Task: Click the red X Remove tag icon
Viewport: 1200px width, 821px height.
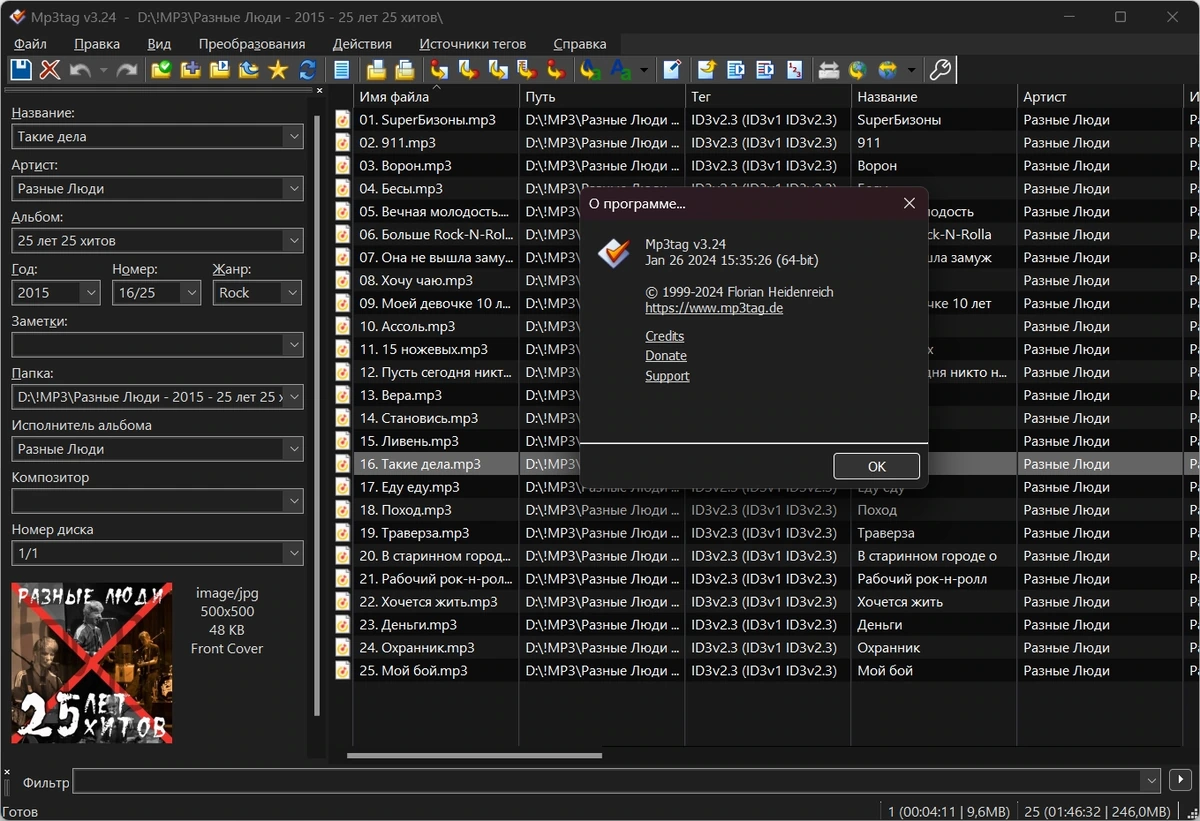Action: [50, 70]
